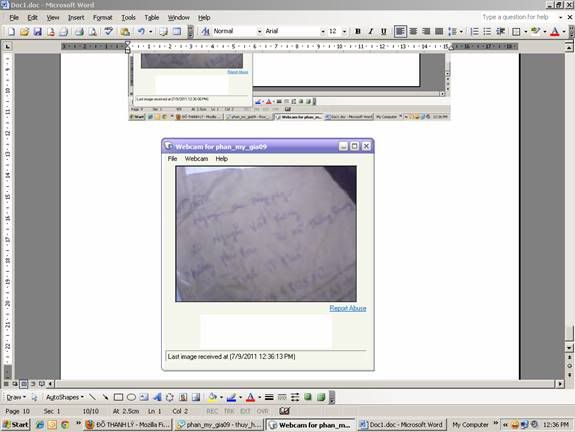Switch to the phan_my_gia09 chat taskbar button
This screenshot has height=432, width=575.
coord(219,425)
